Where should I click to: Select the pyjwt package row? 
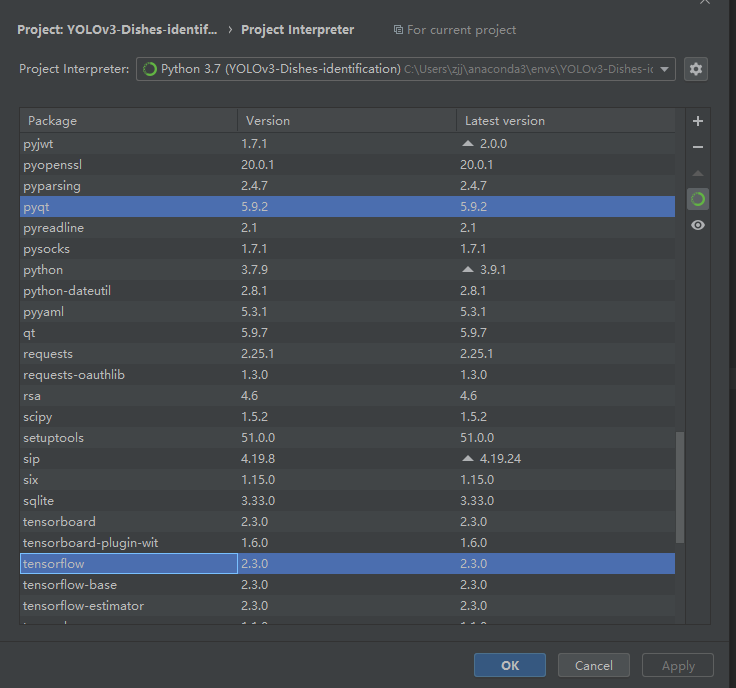point(347,144)
